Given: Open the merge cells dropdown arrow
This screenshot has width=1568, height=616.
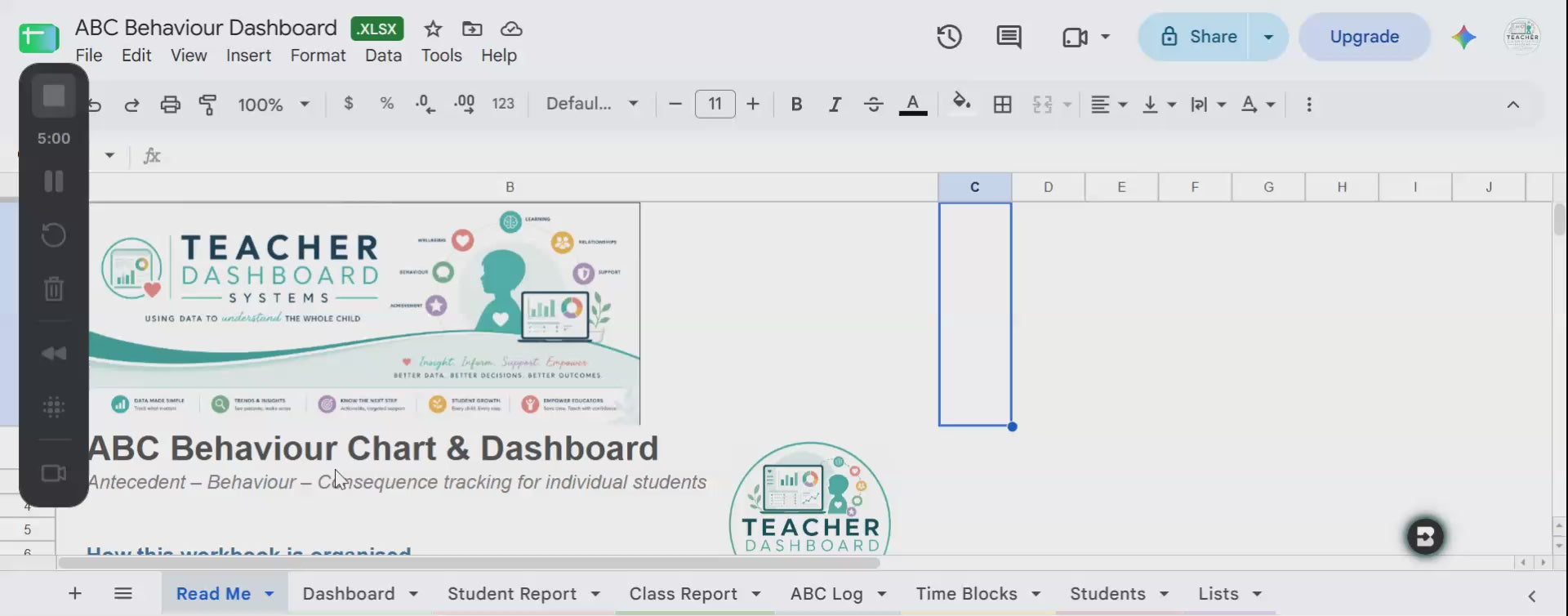Looking at the screenshot, I should (1067, 105).
